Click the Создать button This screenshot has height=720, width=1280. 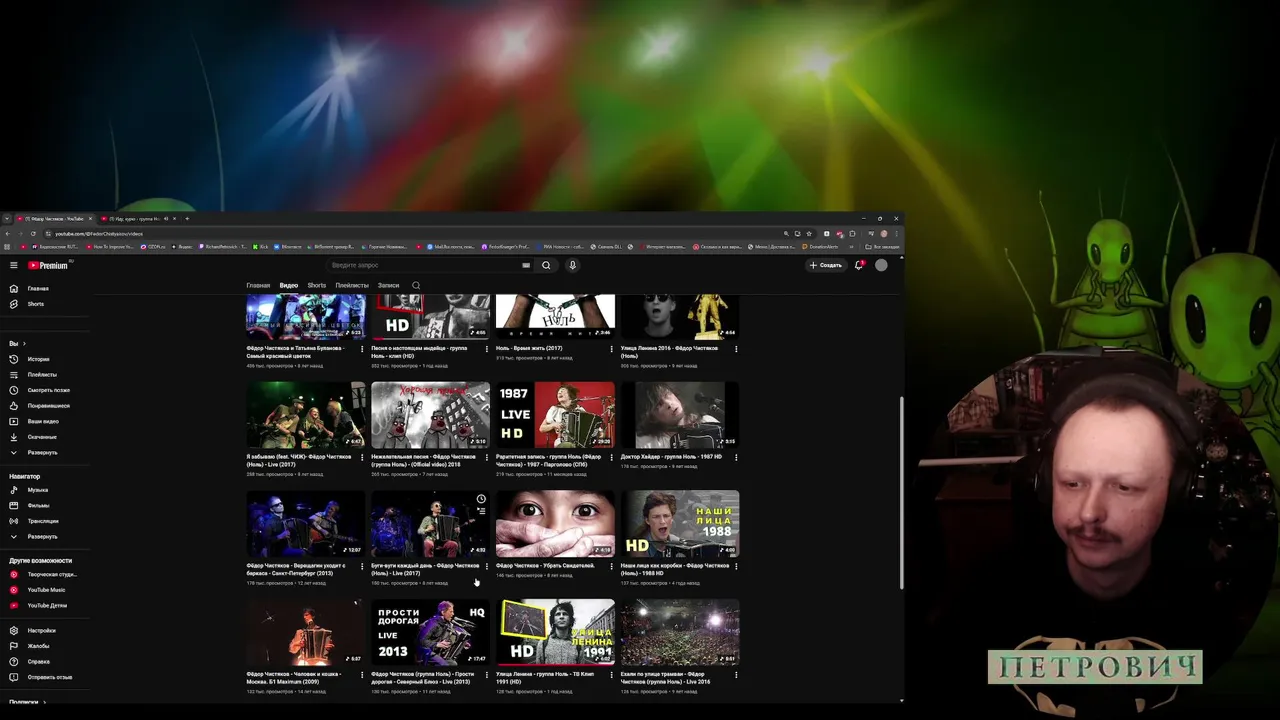[x=826, y=265]
